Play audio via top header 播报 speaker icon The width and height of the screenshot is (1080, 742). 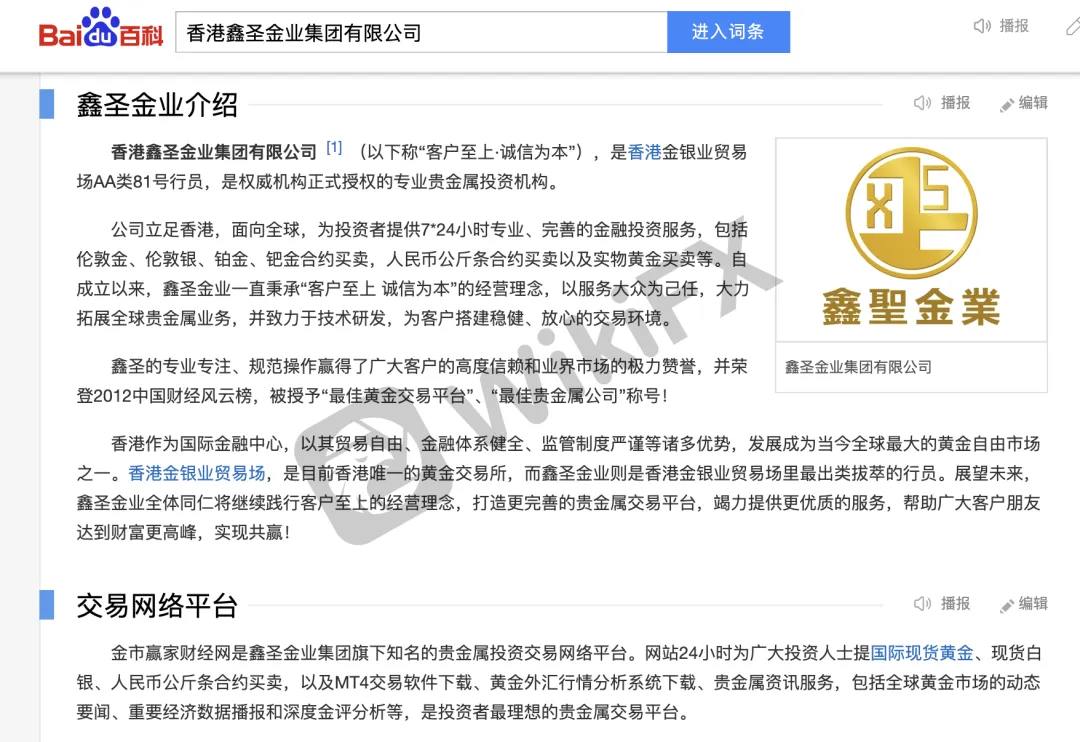pyautogui.click(x=982, y=26)
